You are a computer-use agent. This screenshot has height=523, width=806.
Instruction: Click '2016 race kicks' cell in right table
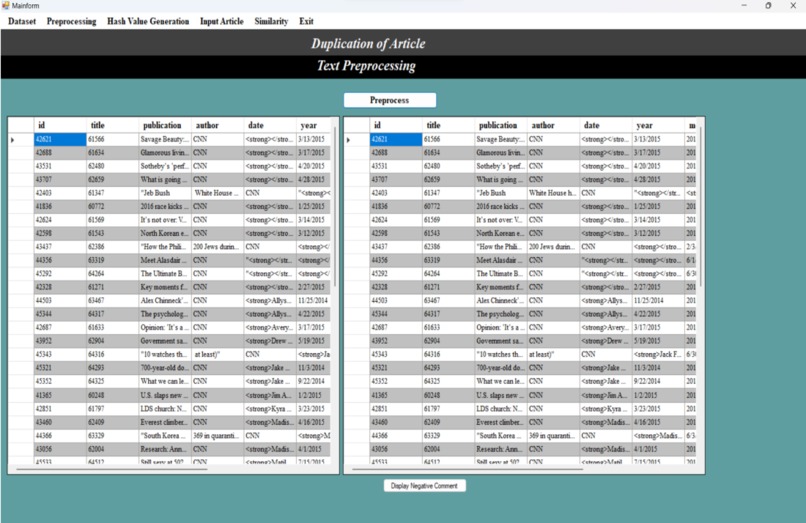[501, 206]
